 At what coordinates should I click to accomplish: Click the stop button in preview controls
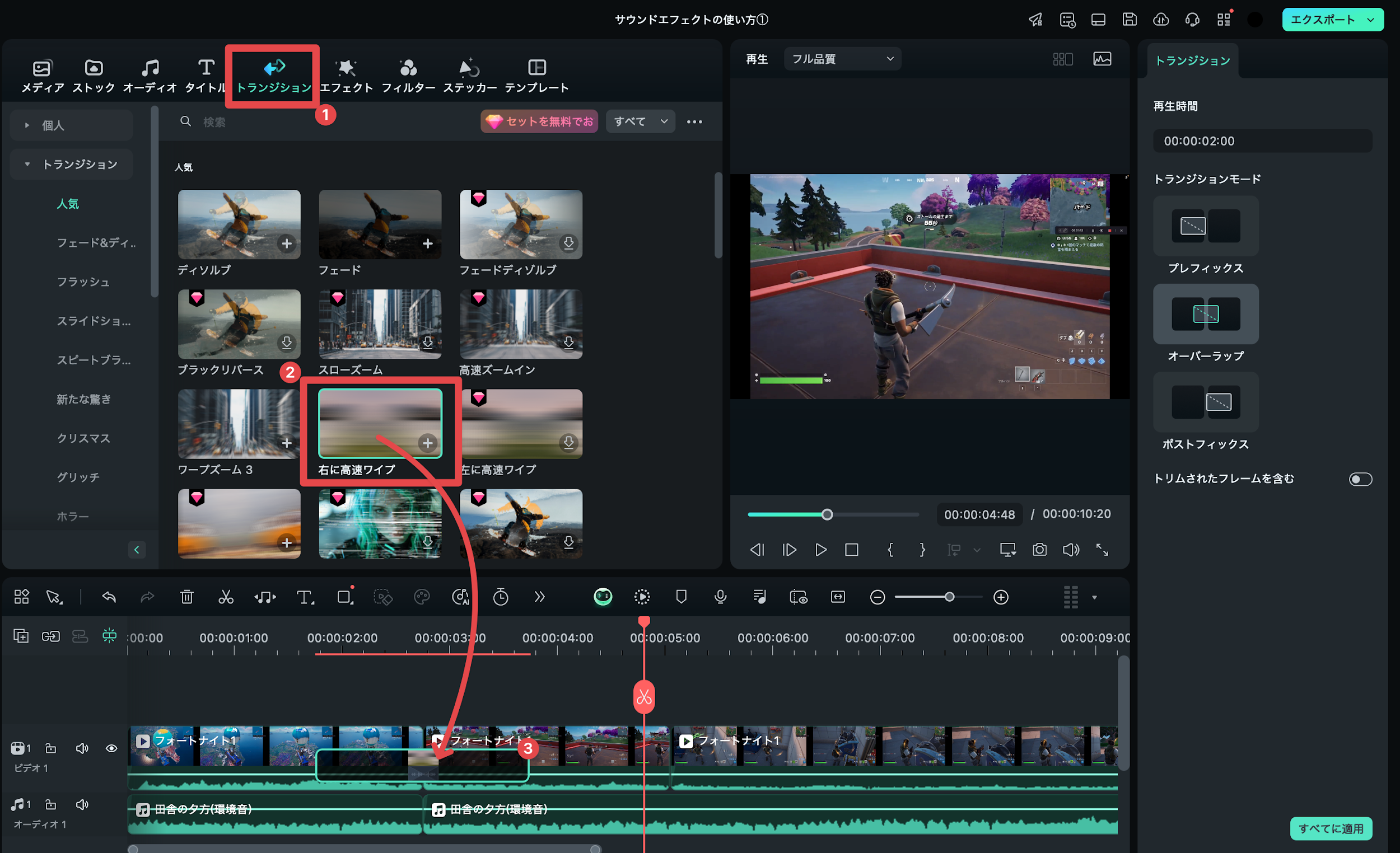coord(851,550)
